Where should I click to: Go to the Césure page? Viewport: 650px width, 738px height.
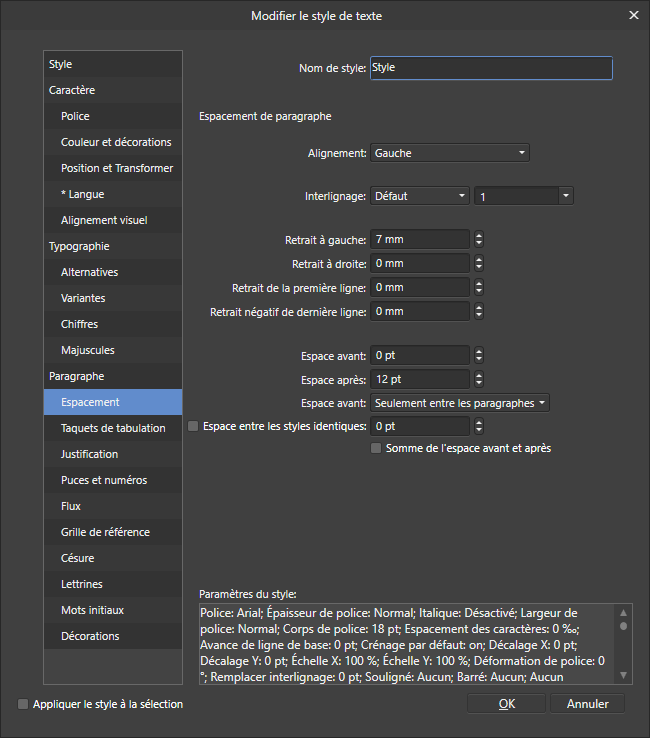click(x=113, y=558)
